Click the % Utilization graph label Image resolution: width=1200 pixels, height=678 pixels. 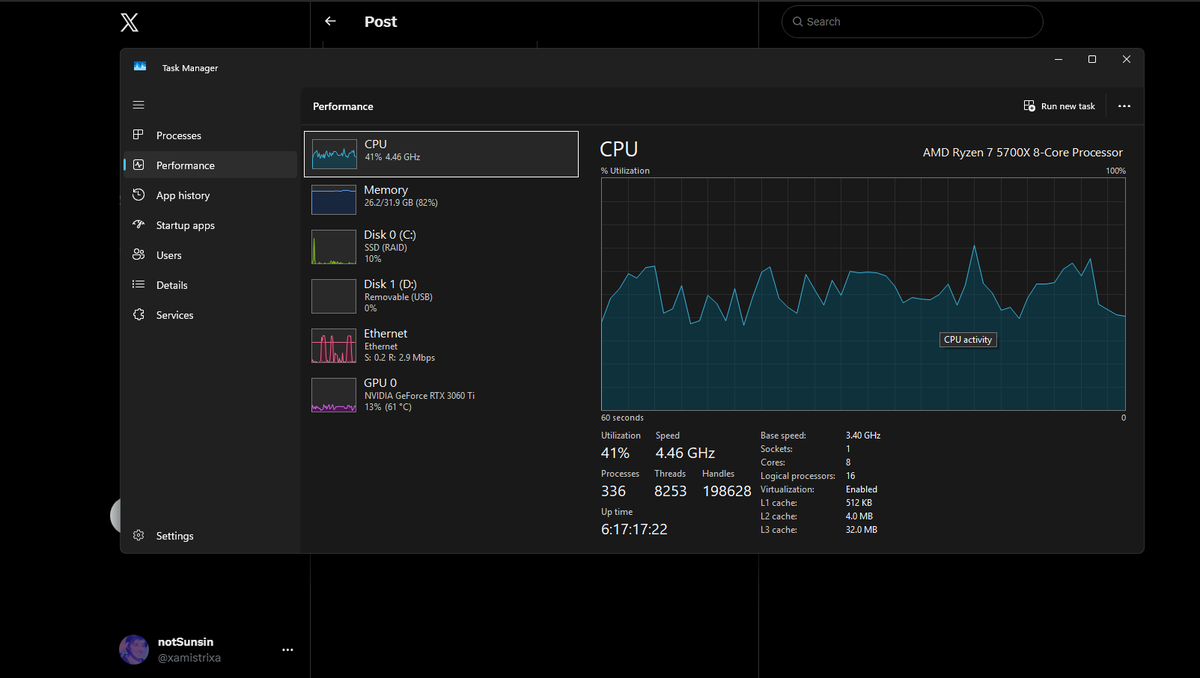click(625, 171)
